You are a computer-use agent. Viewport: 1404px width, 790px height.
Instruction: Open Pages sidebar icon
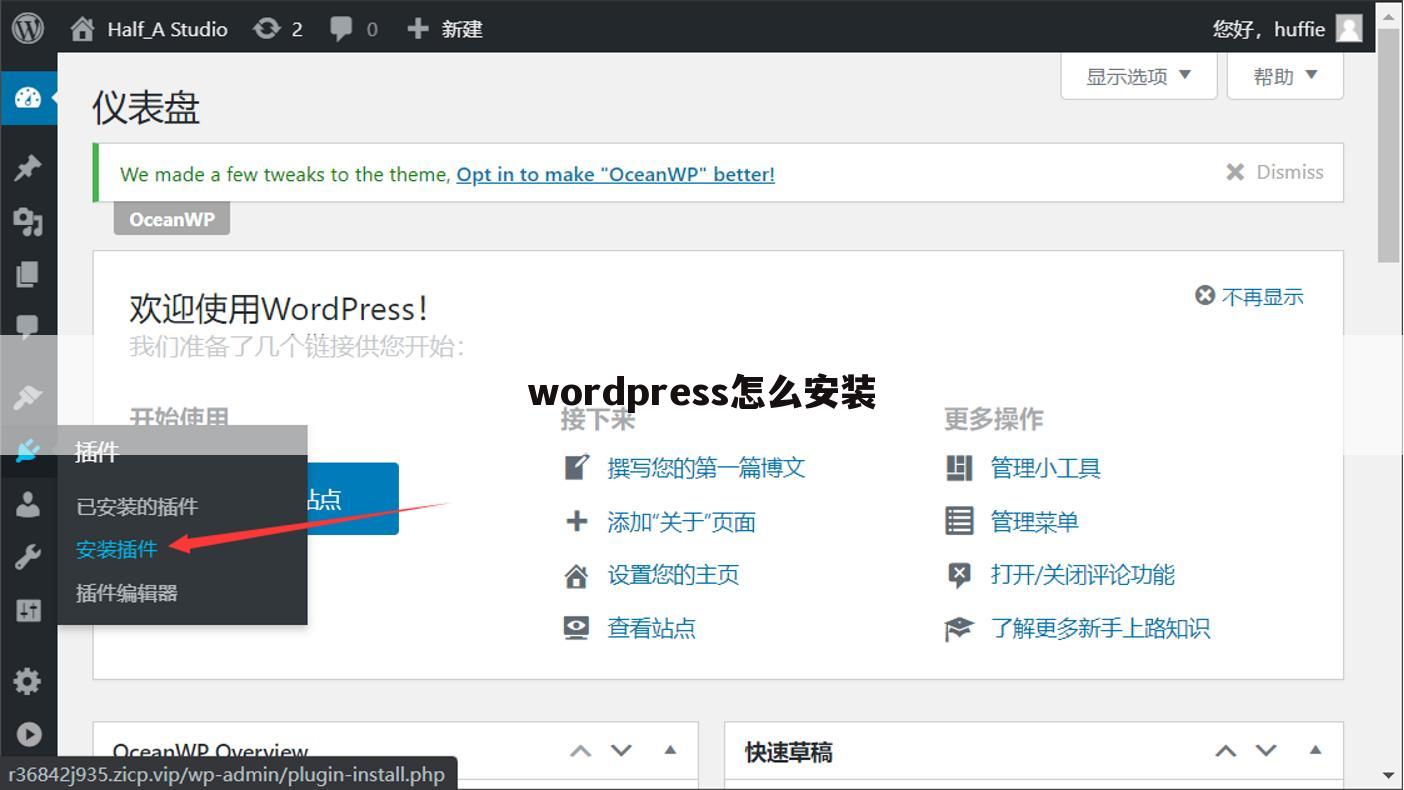(28, 274)
